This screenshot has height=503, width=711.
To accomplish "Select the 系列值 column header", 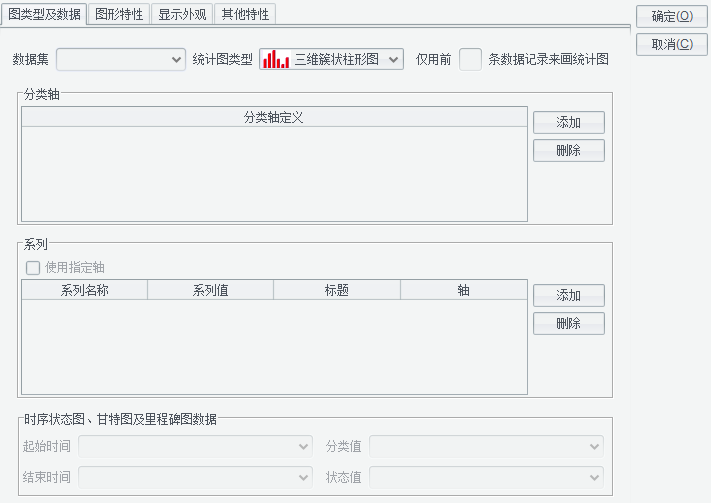I will [210, 290].
